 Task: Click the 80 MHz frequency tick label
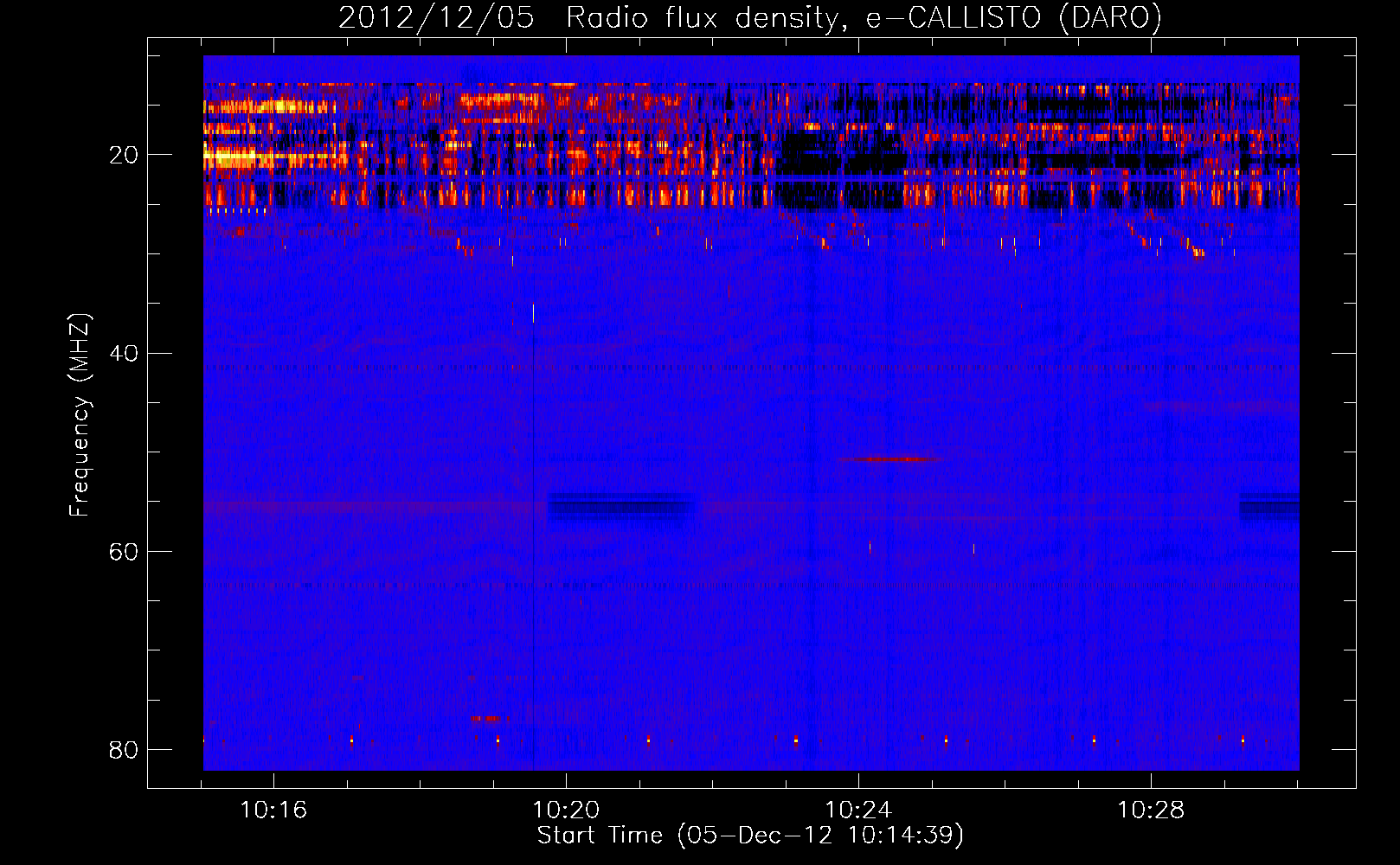click(x=124, y=750)
